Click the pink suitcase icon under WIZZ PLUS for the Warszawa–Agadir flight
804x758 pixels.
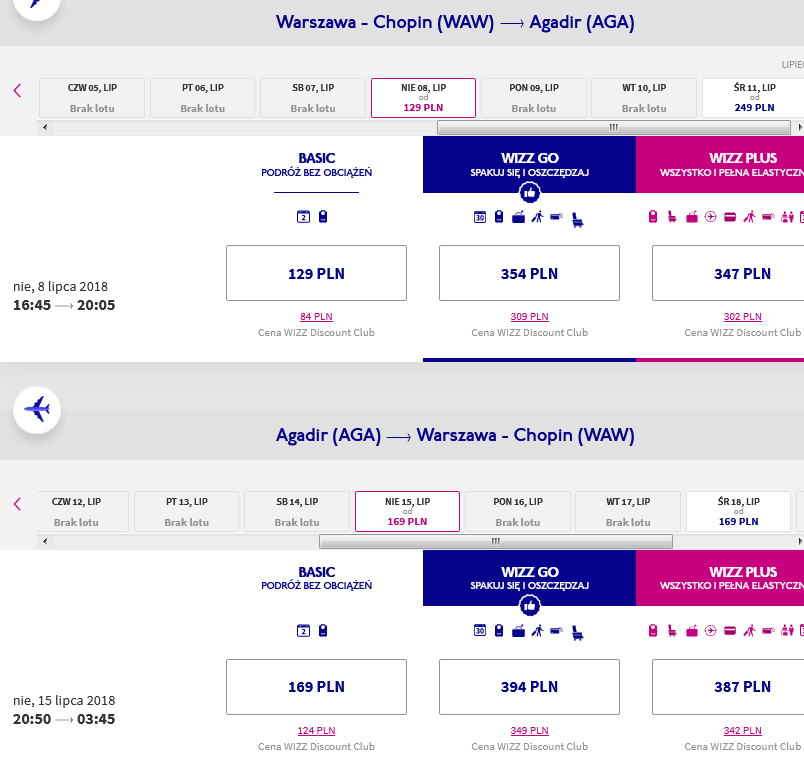tap(692, 217)
